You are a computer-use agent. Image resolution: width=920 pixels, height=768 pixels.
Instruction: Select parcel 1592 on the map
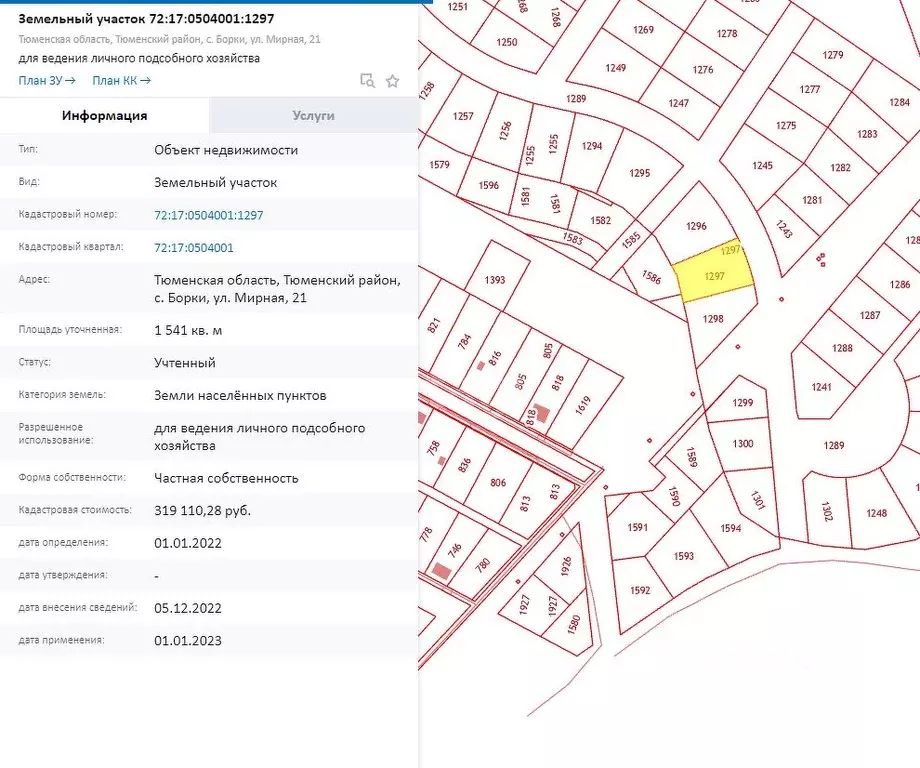click(x=641, y=590)
